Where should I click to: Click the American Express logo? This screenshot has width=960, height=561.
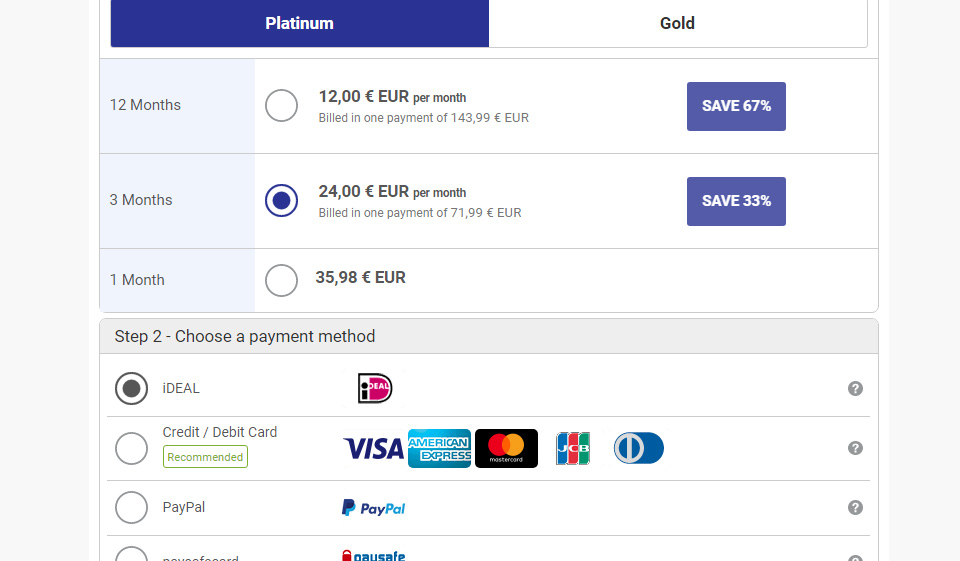coord(439,449)
